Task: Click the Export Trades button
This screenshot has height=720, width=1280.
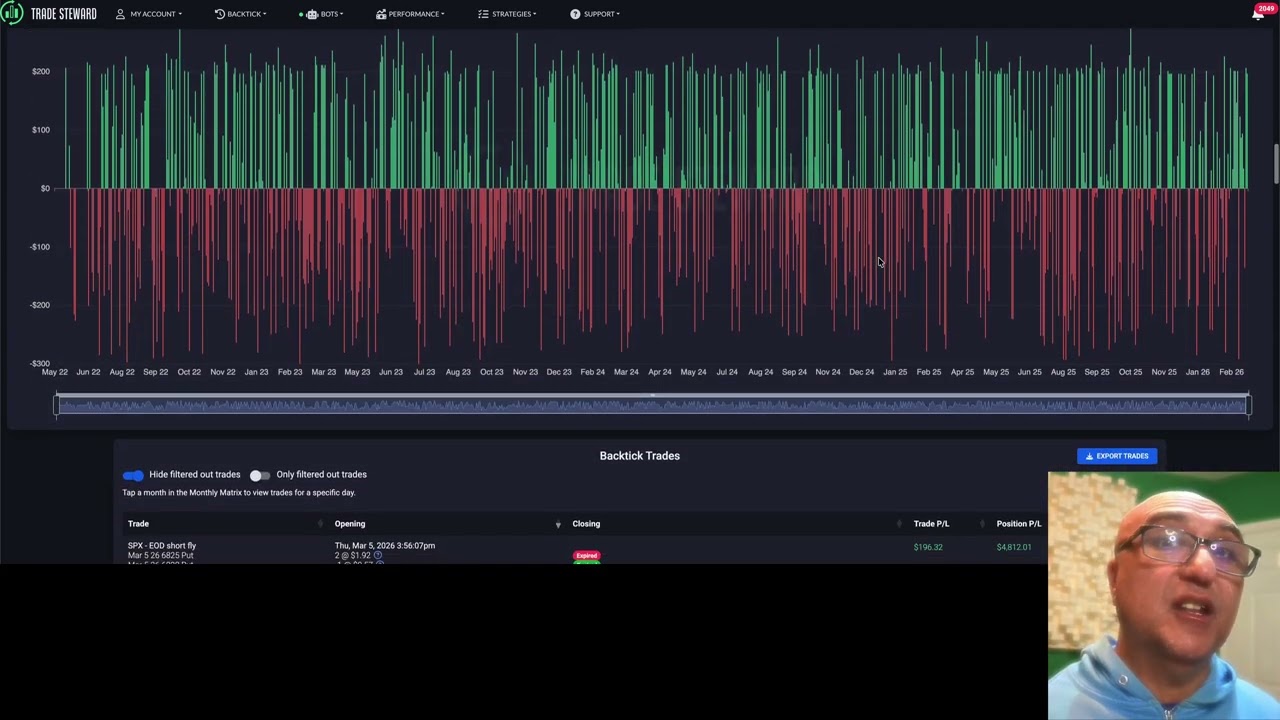Action: coord(1117,456)
